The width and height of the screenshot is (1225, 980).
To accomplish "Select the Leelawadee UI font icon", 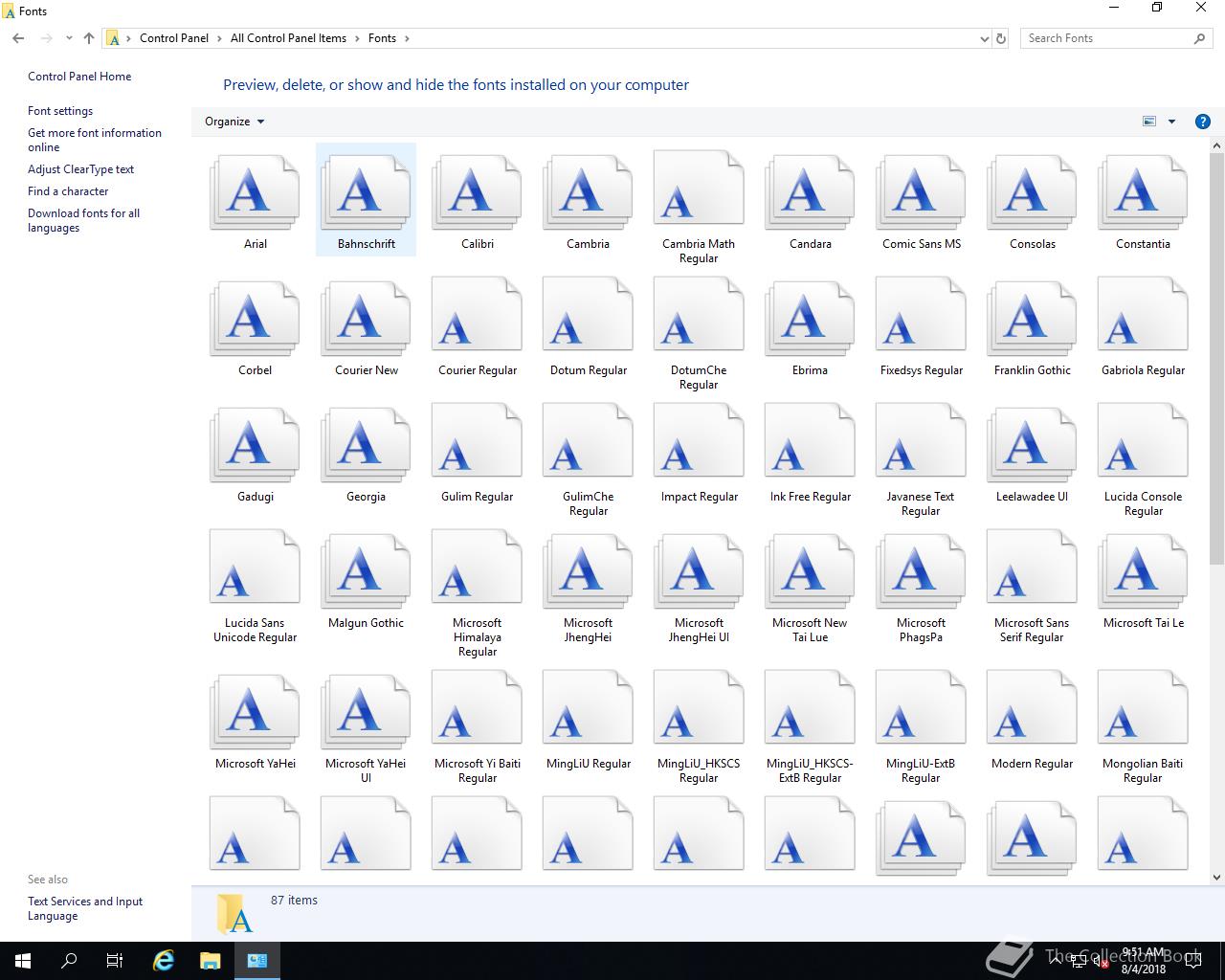I will coord(1032,443).
